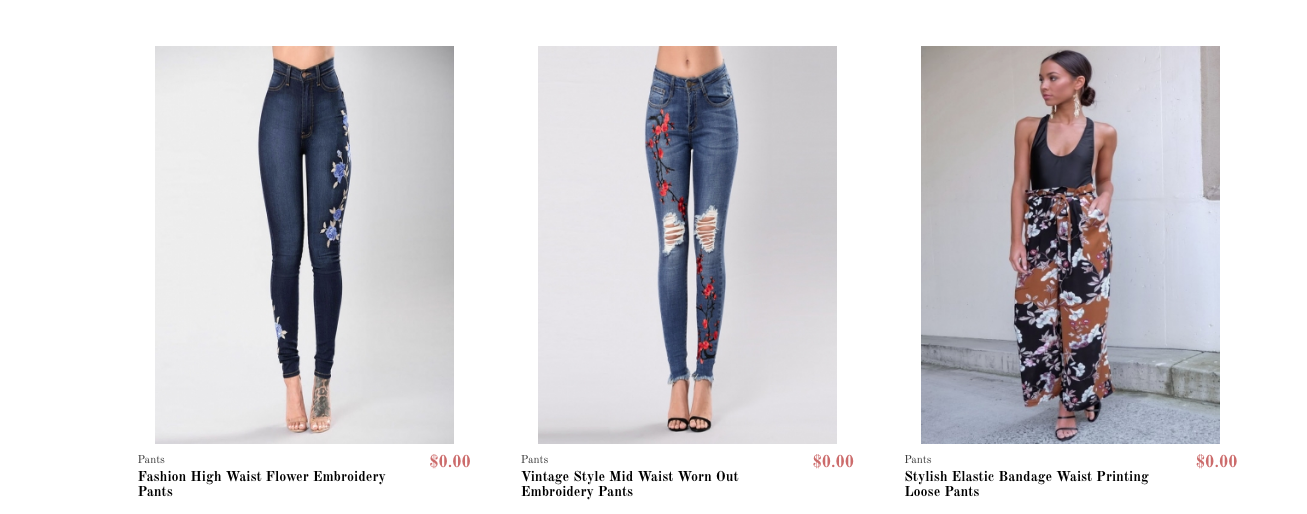The width and height of the screenshot is (1307, 514).
Task: Click 'Stylish Elastic Bandage Waist Printing Loose Pants' title
Action: (1027, 484)
